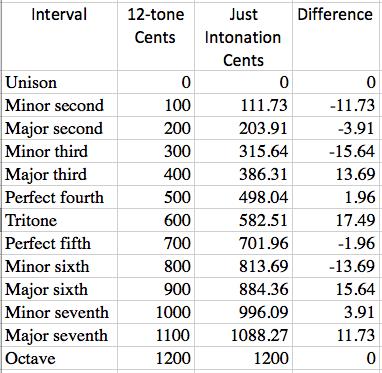Viewport: 382px width, 373px height.
Task: Click the Just Intonation Cents header
Action: [x=243, y=36]
